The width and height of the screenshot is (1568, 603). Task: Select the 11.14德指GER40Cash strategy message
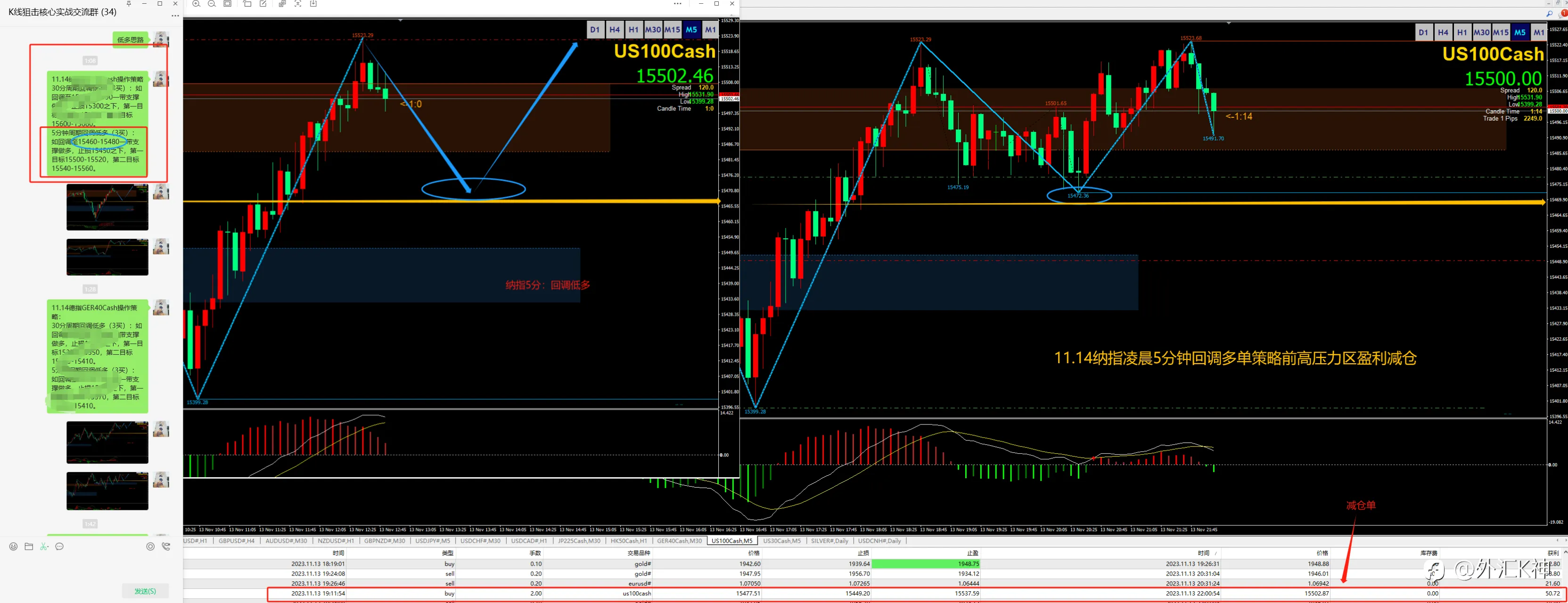click(x=98, y=357)
